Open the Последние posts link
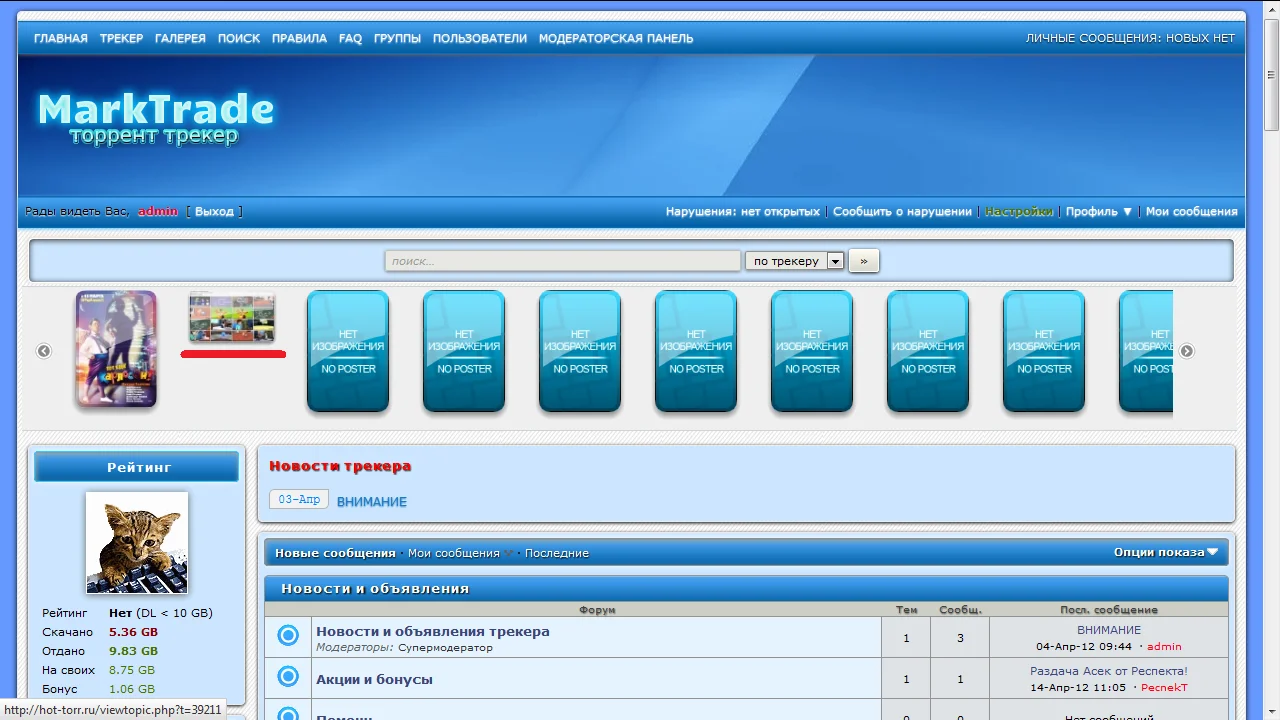1280x720 pixels. [x=557, y=553]
